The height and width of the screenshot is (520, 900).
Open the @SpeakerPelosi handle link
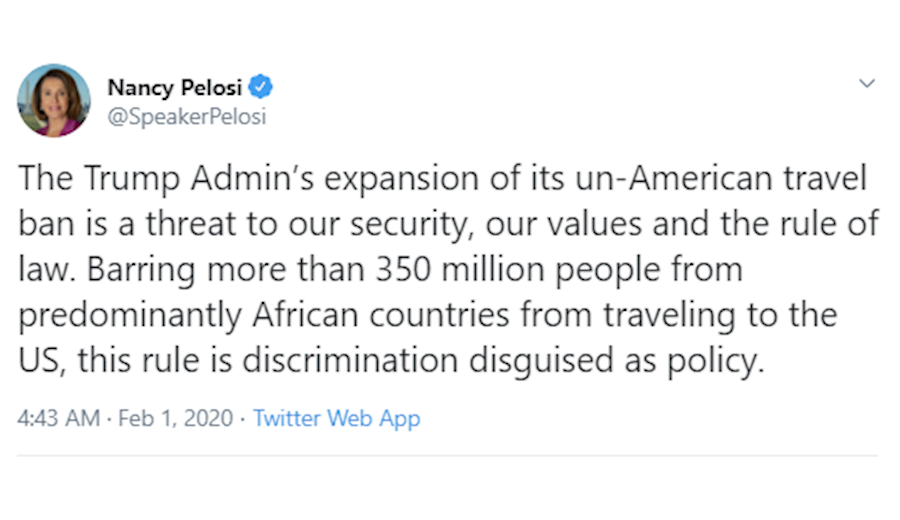[x=186, y=116]
